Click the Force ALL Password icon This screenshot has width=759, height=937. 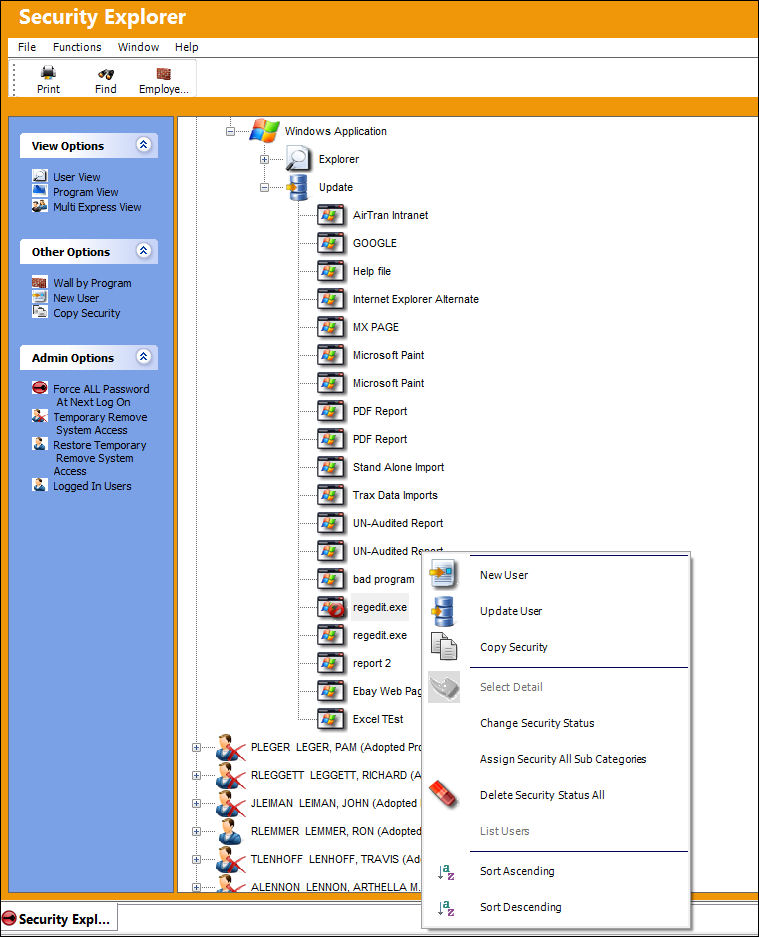(x=39, y=387)
